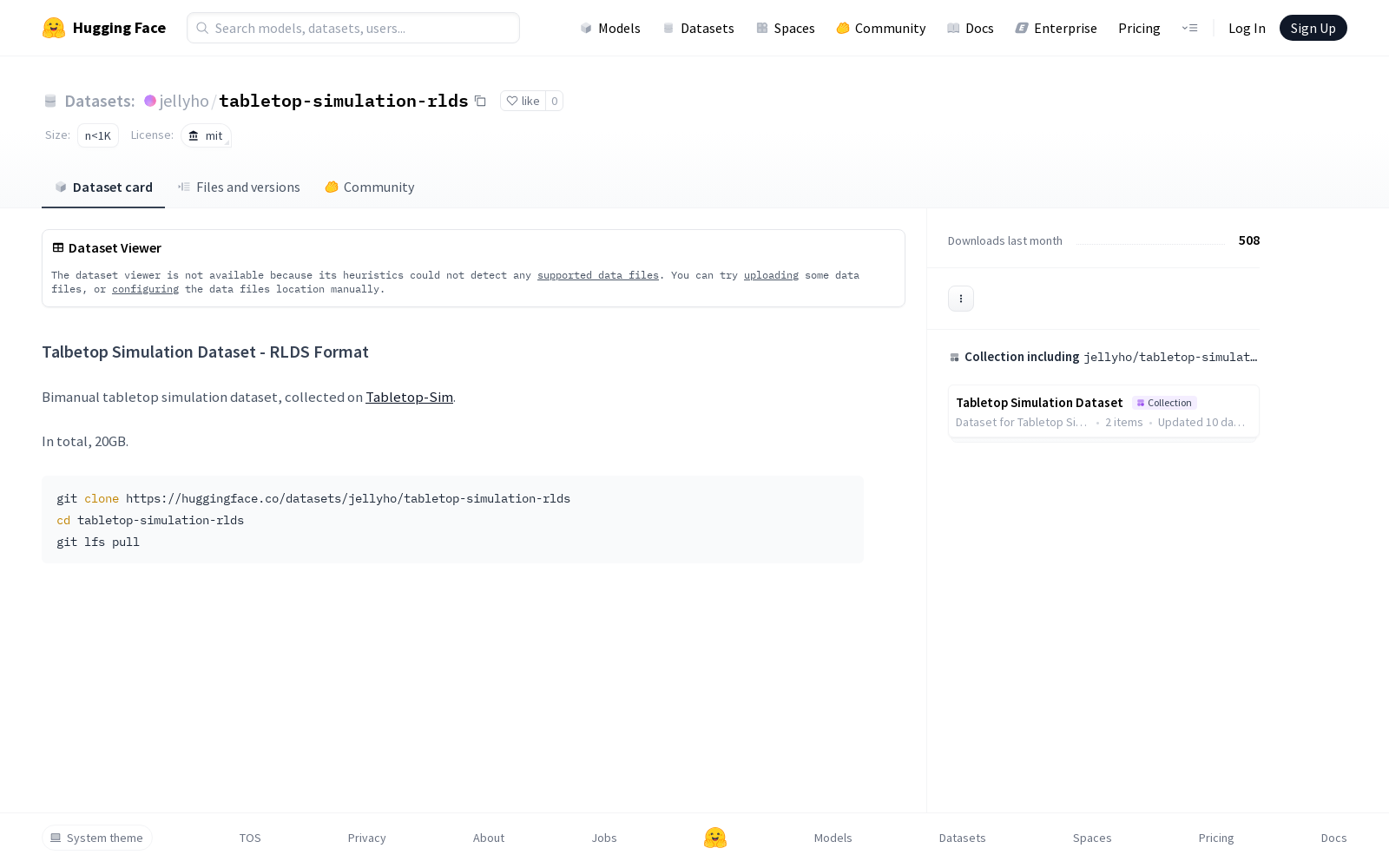Viewport: 1389px width, 868px height.
Task: Click the search magnifier icon
Action: coord(202,28)
